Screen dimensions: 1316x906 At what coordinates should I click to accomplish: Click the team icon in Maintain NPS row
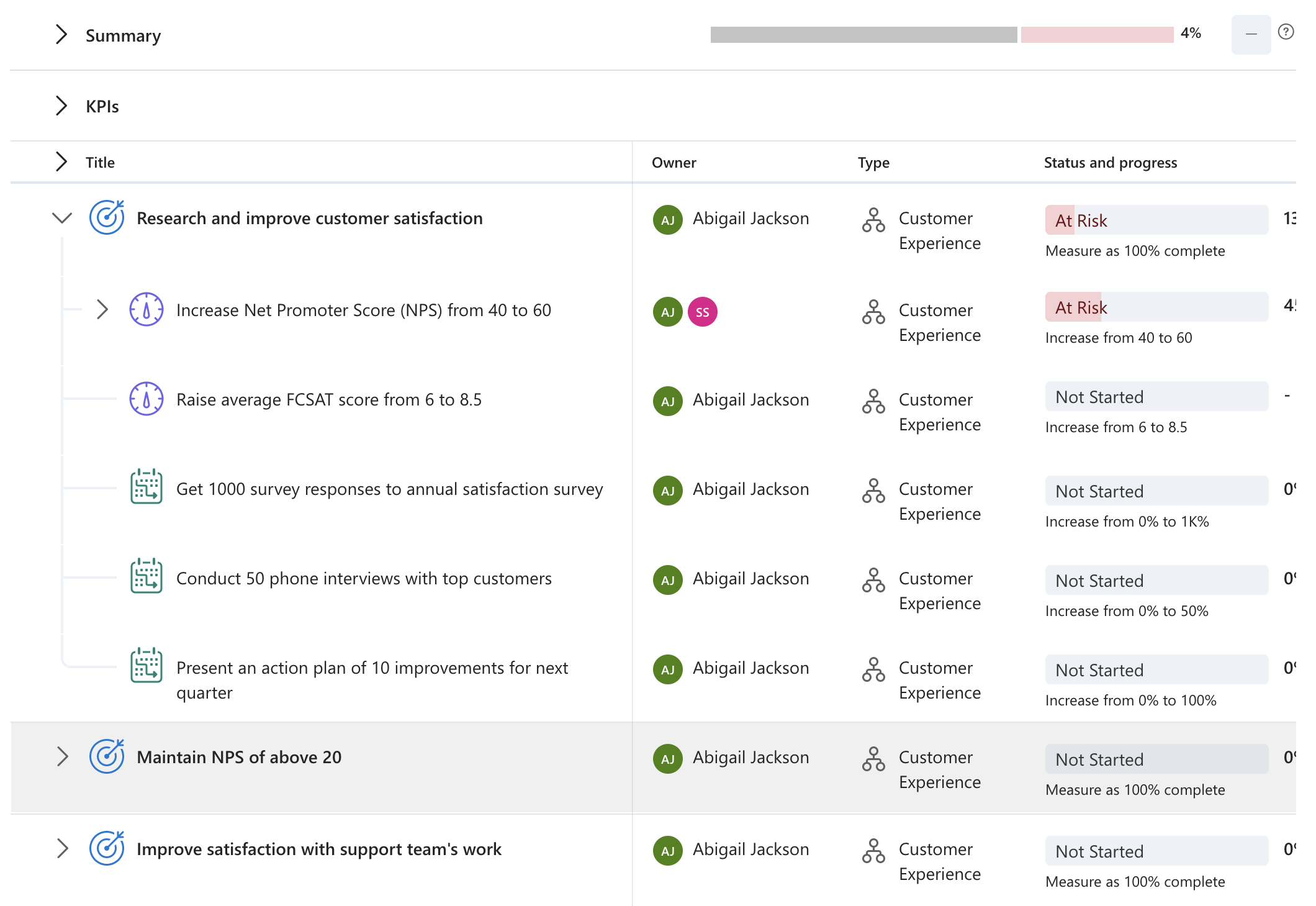873,759
